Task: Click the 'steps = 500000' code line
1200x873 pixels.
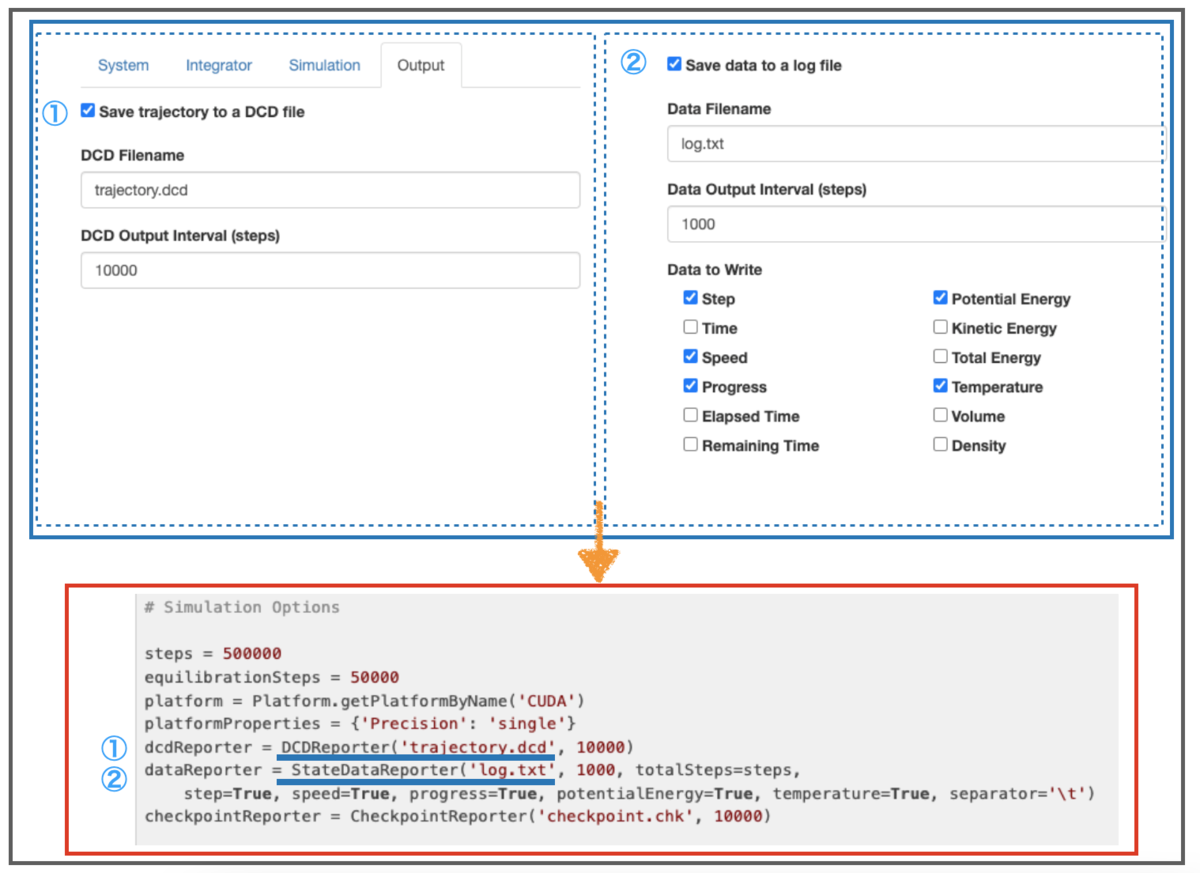Action: (x=213, y=654)
